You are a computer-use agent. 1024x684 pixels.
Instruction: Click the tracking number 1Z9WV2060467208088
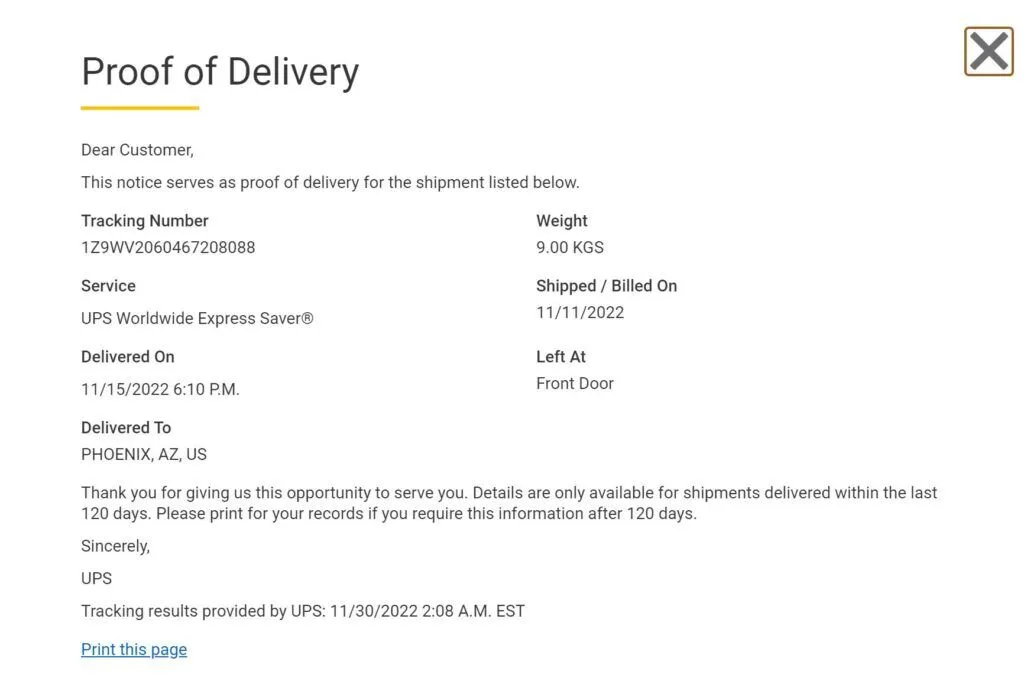(168, 247)
